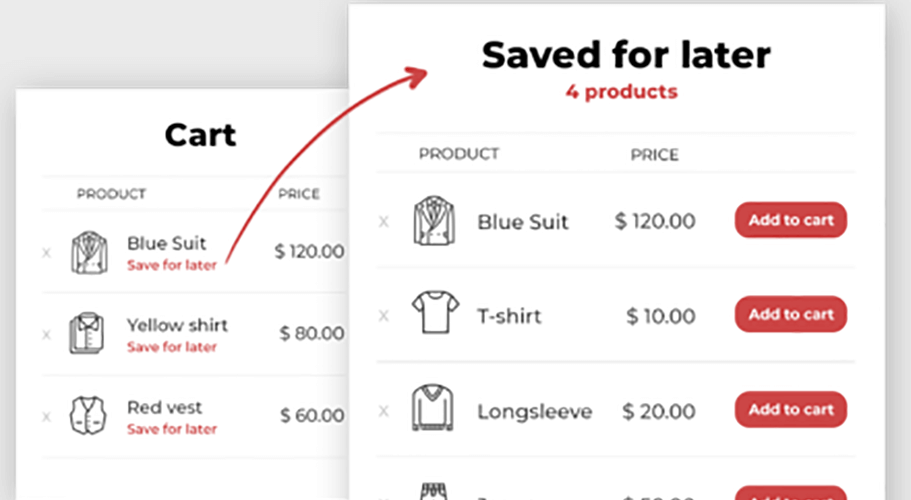Add Longsleeve to cart

pyautogui.click(x=790, y=409)
